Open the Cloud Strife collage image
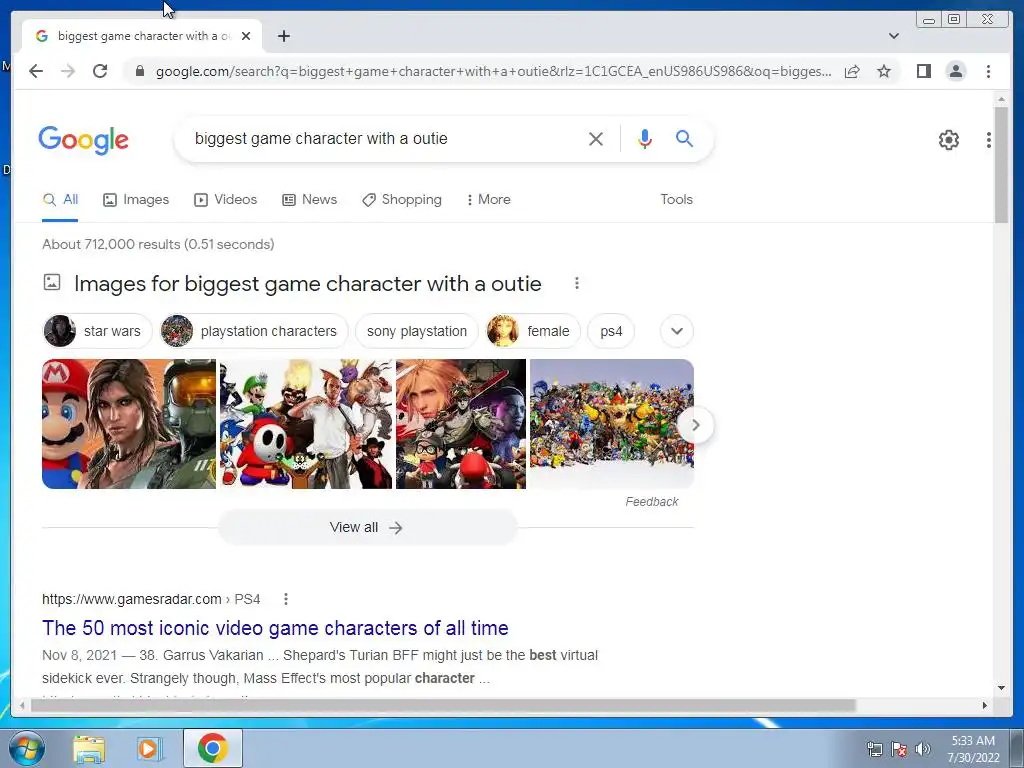The image size is (1024, 768). click(460, 424)
